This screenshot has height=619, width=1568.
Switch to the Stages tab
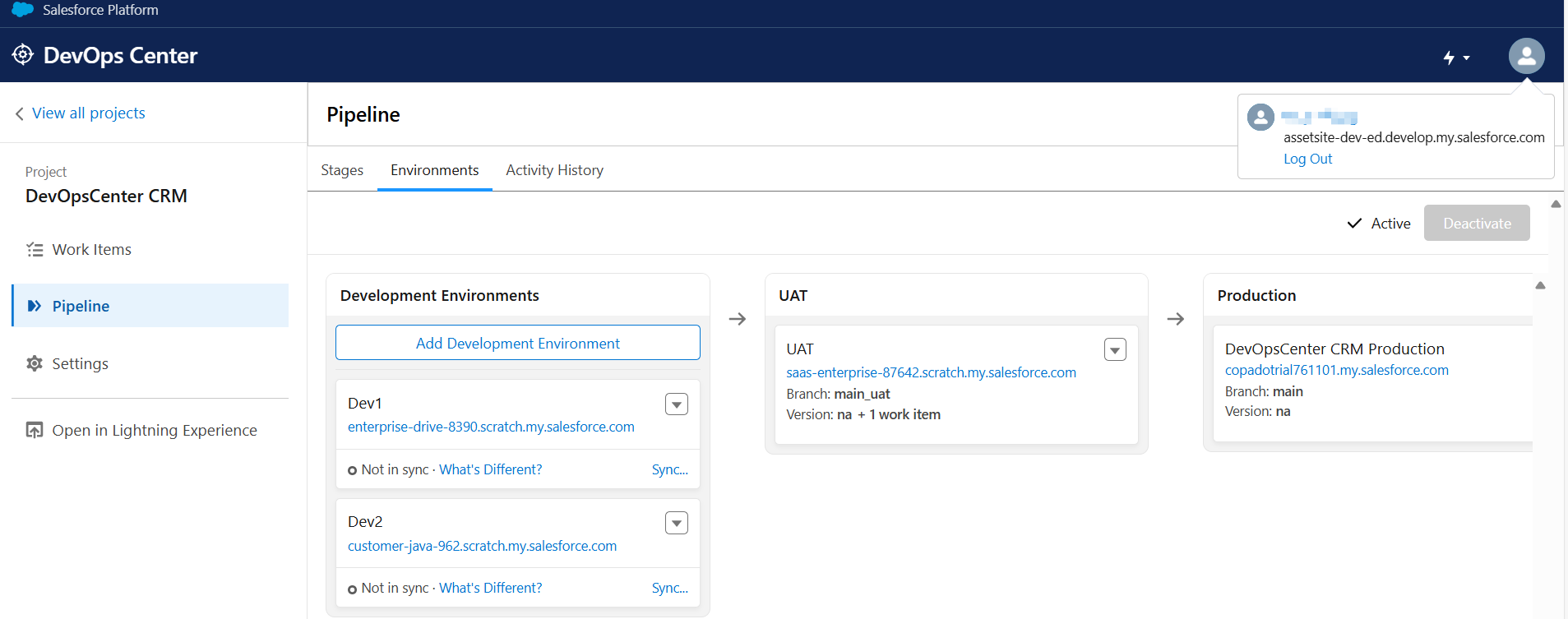tap(342, 170)
